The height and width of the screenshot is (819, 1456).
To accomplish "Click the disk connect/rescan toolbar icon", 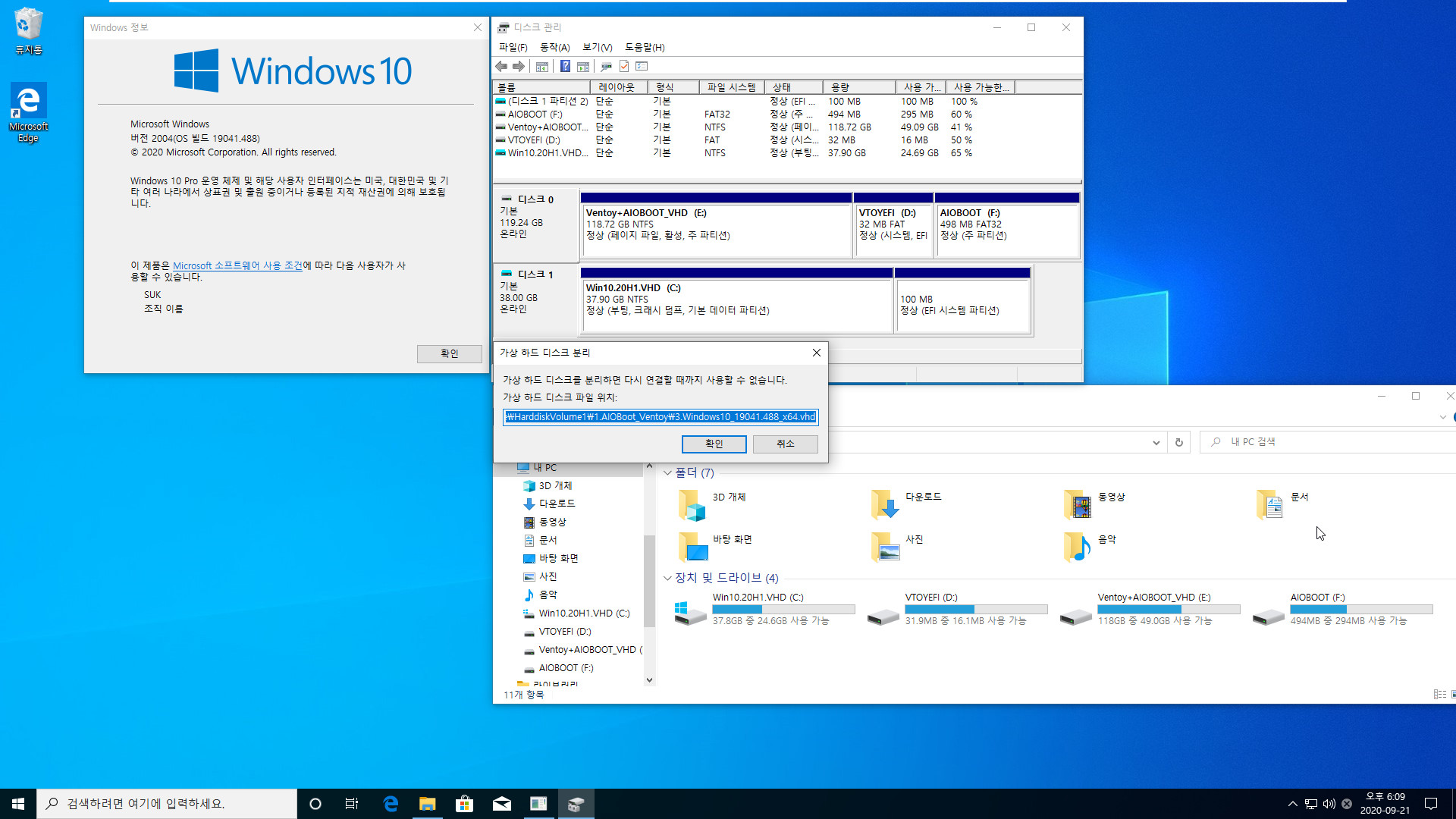I will click(606, 67).
